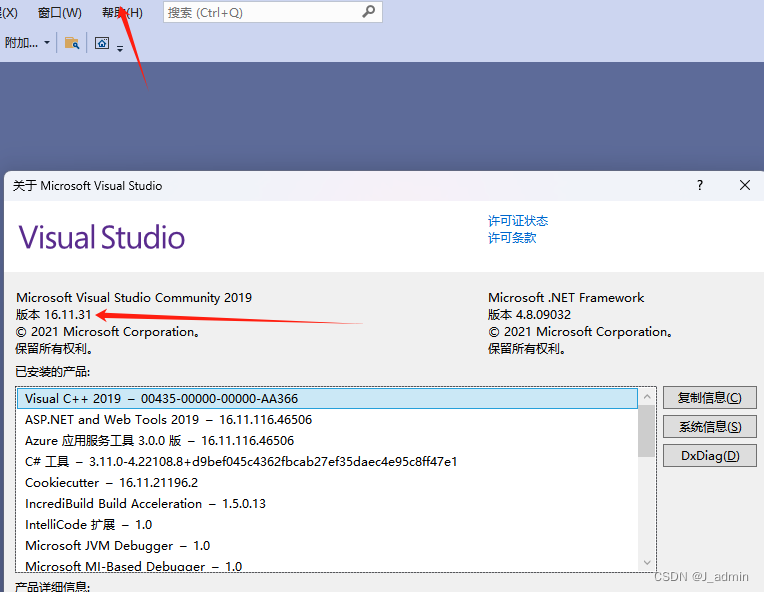Click the folder search toolbar icon

pos(72,43)
